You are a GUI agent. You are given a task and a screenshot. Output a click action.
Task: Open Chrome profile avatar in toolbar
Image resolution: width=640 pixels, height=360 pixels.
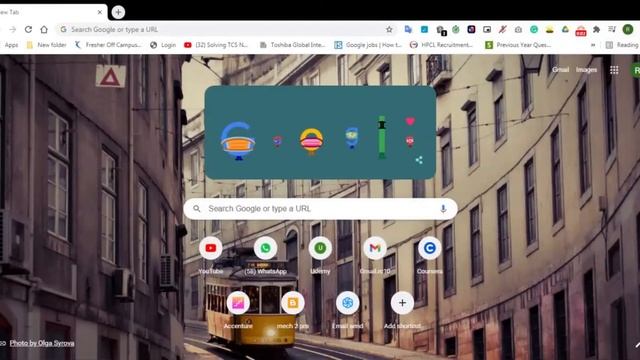(628, 29)
